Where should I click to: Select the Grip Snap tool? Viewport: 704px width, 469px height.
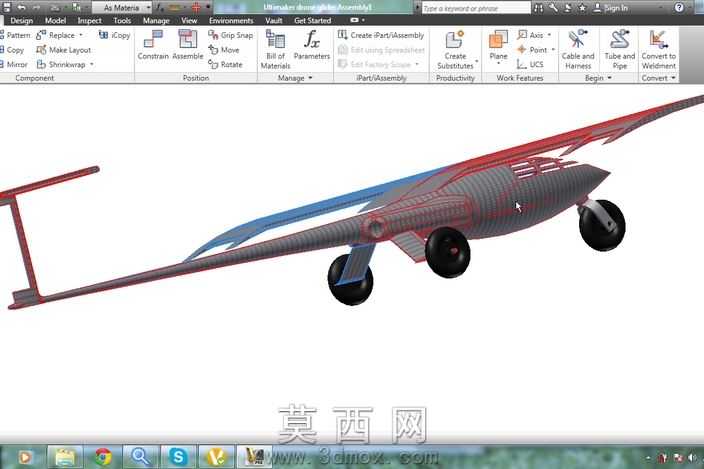(x=231, y=35)
